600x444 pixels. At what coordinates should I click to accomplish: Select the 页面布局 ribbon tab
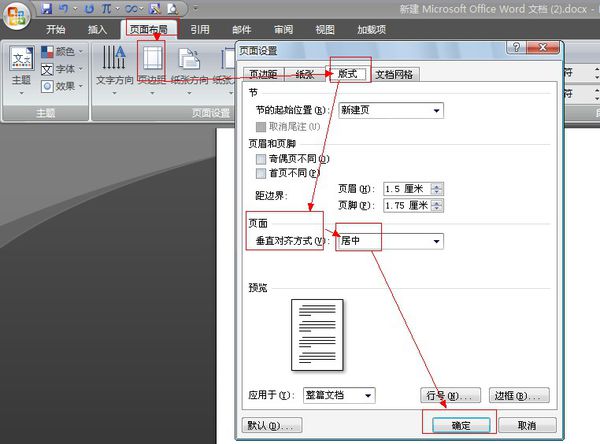148,29
